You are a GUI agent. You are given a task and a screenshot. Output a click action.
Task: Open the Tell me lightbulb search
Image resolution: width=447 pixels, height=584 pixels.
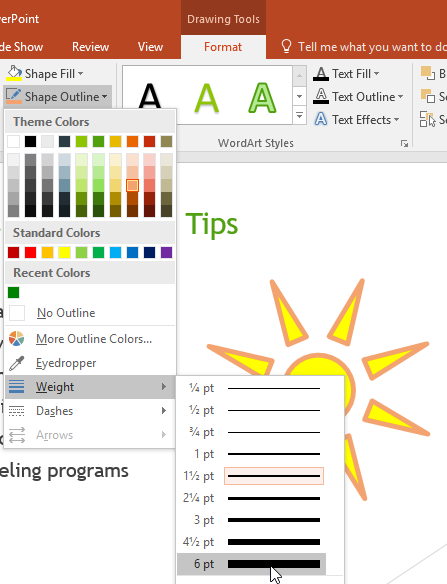click(286, 47)
